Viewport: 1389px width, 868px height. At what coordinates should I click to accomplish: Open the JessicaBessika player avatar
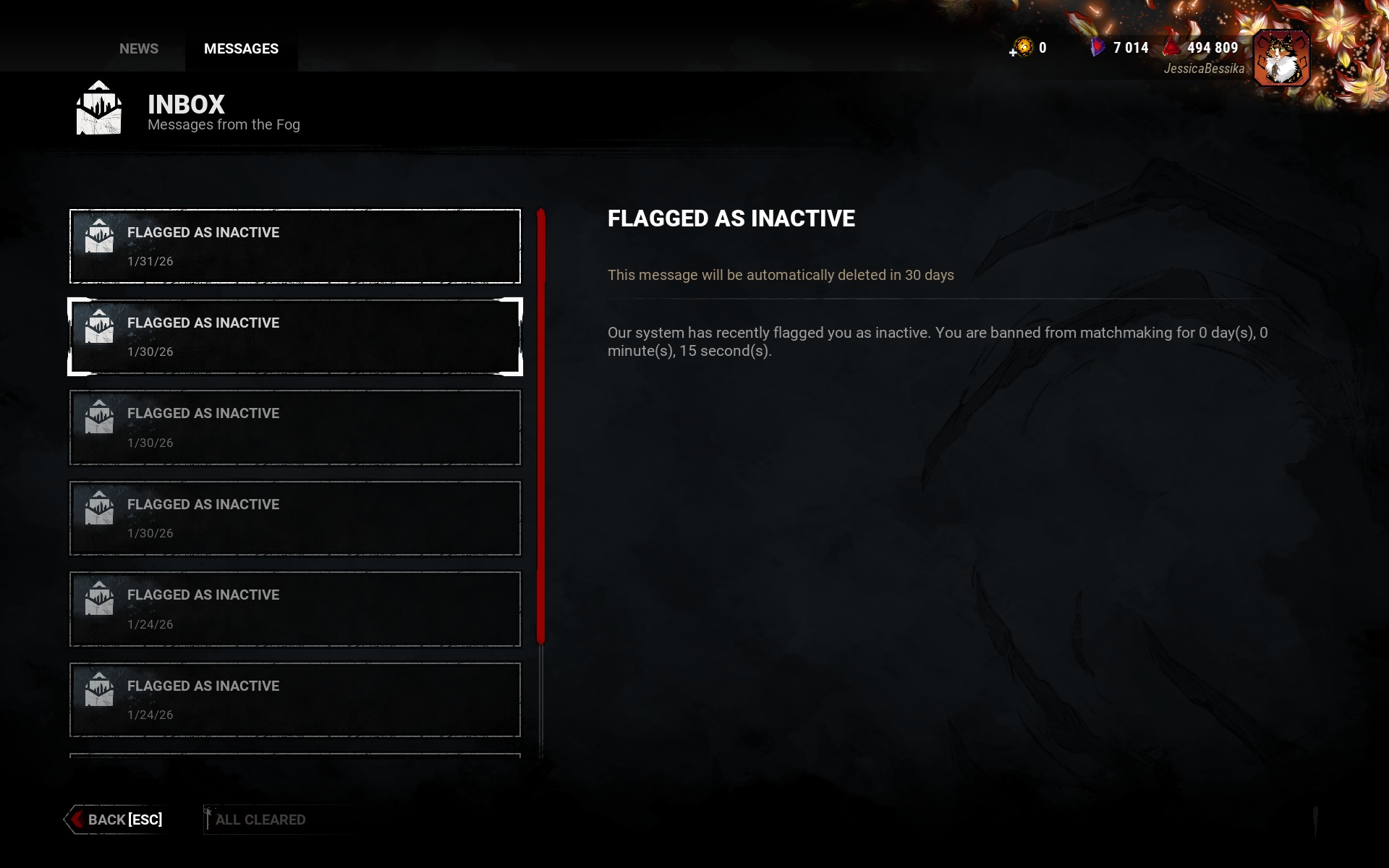click(1281, 59)
